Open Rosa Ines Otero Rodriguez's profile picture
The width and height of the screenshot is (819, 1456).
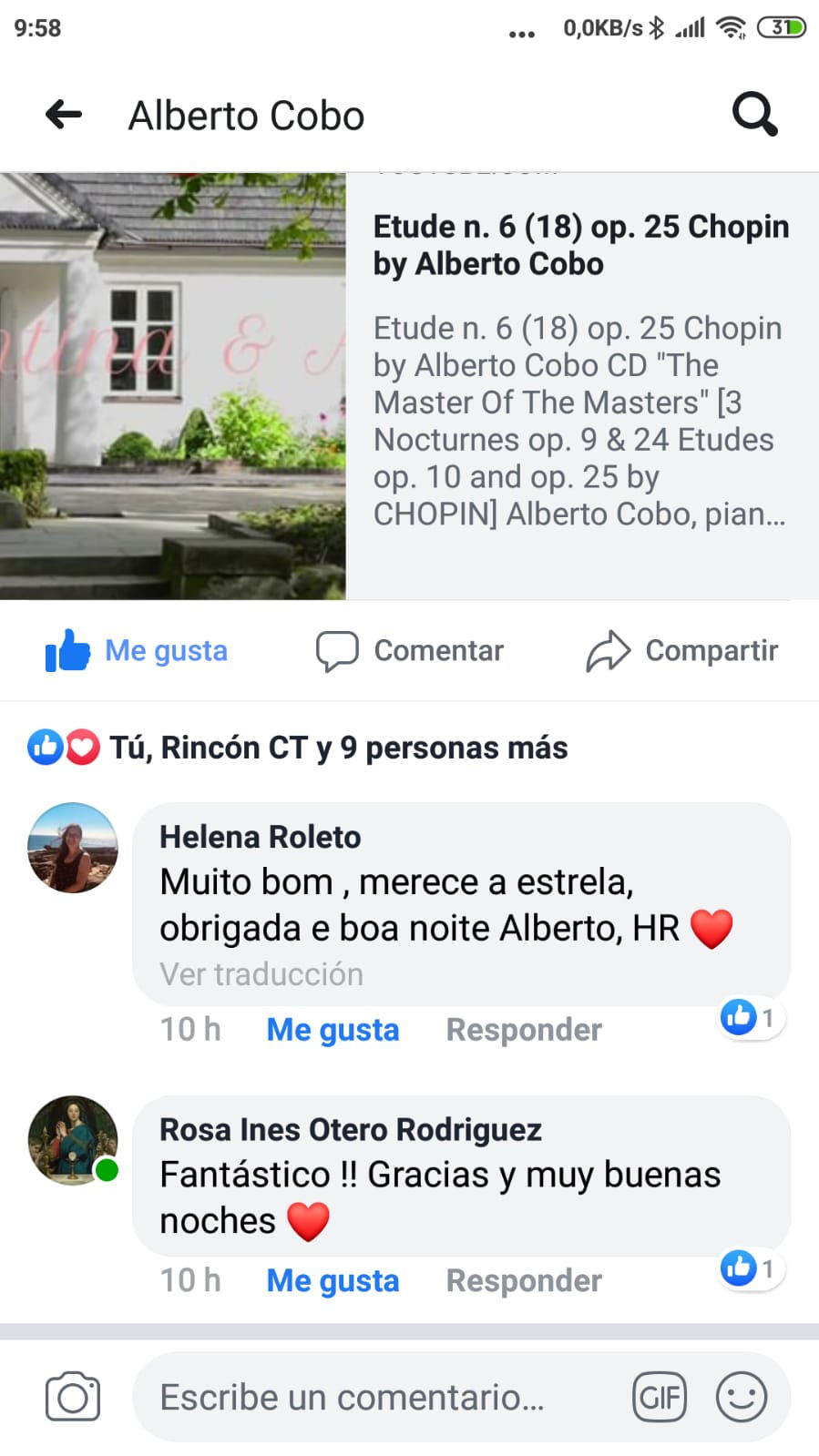point(73,1140)
